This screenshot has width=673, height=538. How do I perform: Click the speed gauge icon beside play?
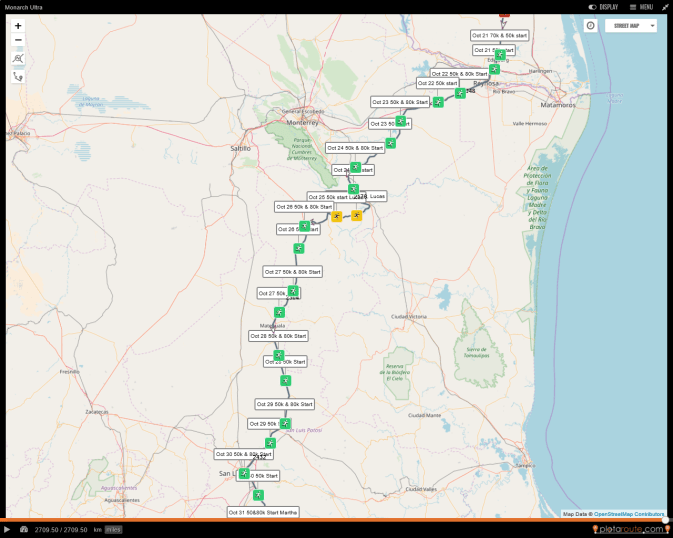23,529
